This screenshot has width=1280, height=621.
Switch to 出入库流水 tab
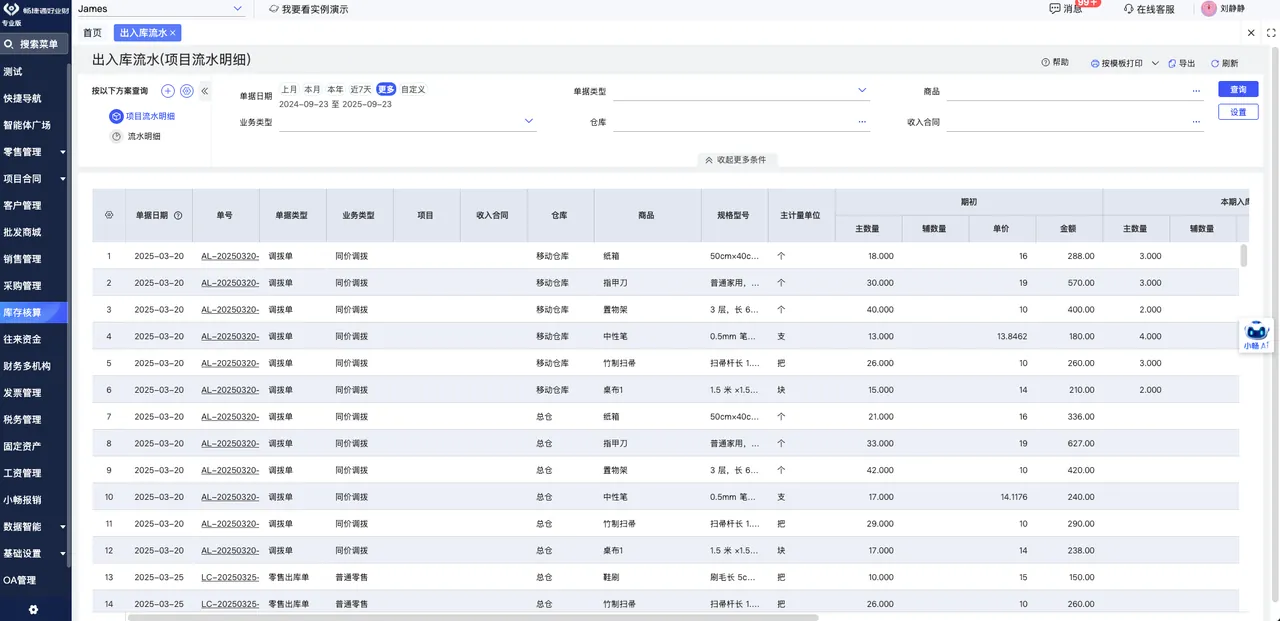(x=147, y=33)
